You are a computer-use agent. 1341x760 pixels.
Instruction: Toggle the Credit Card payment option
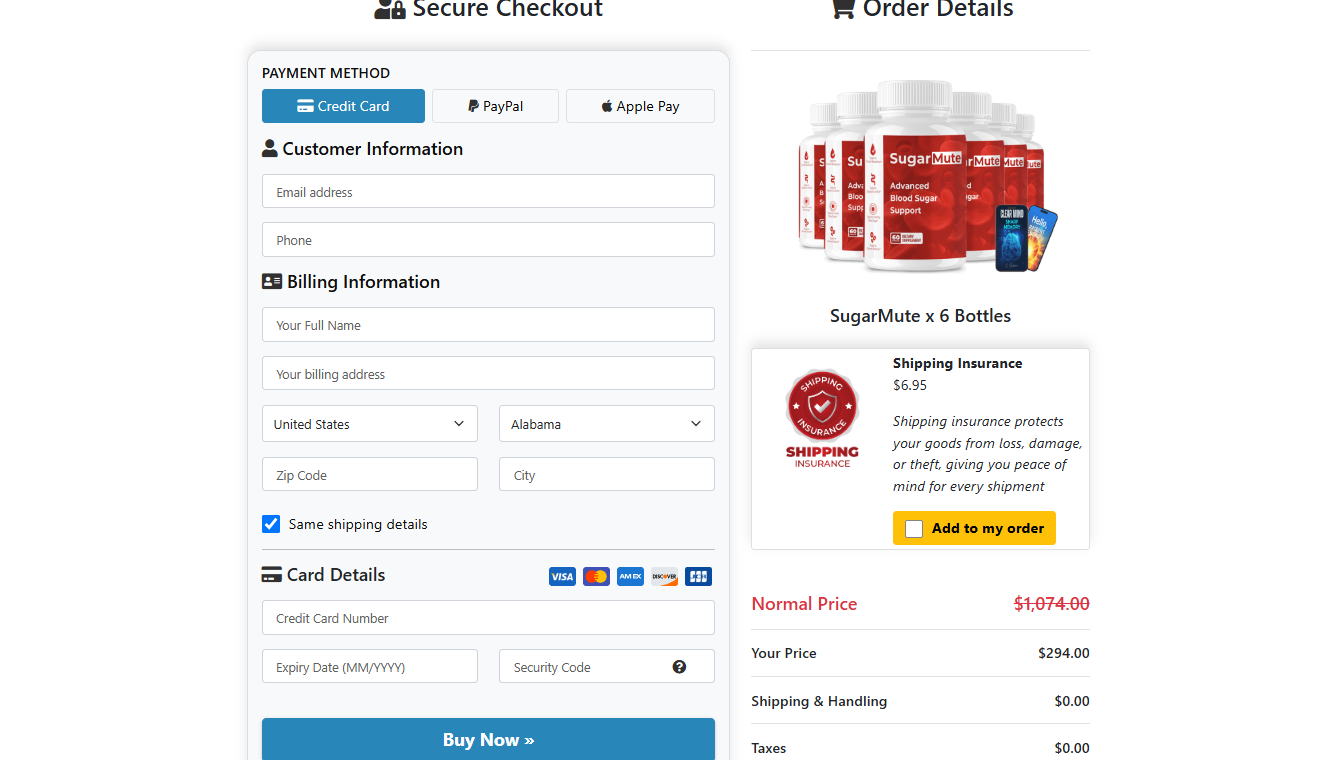343,105
